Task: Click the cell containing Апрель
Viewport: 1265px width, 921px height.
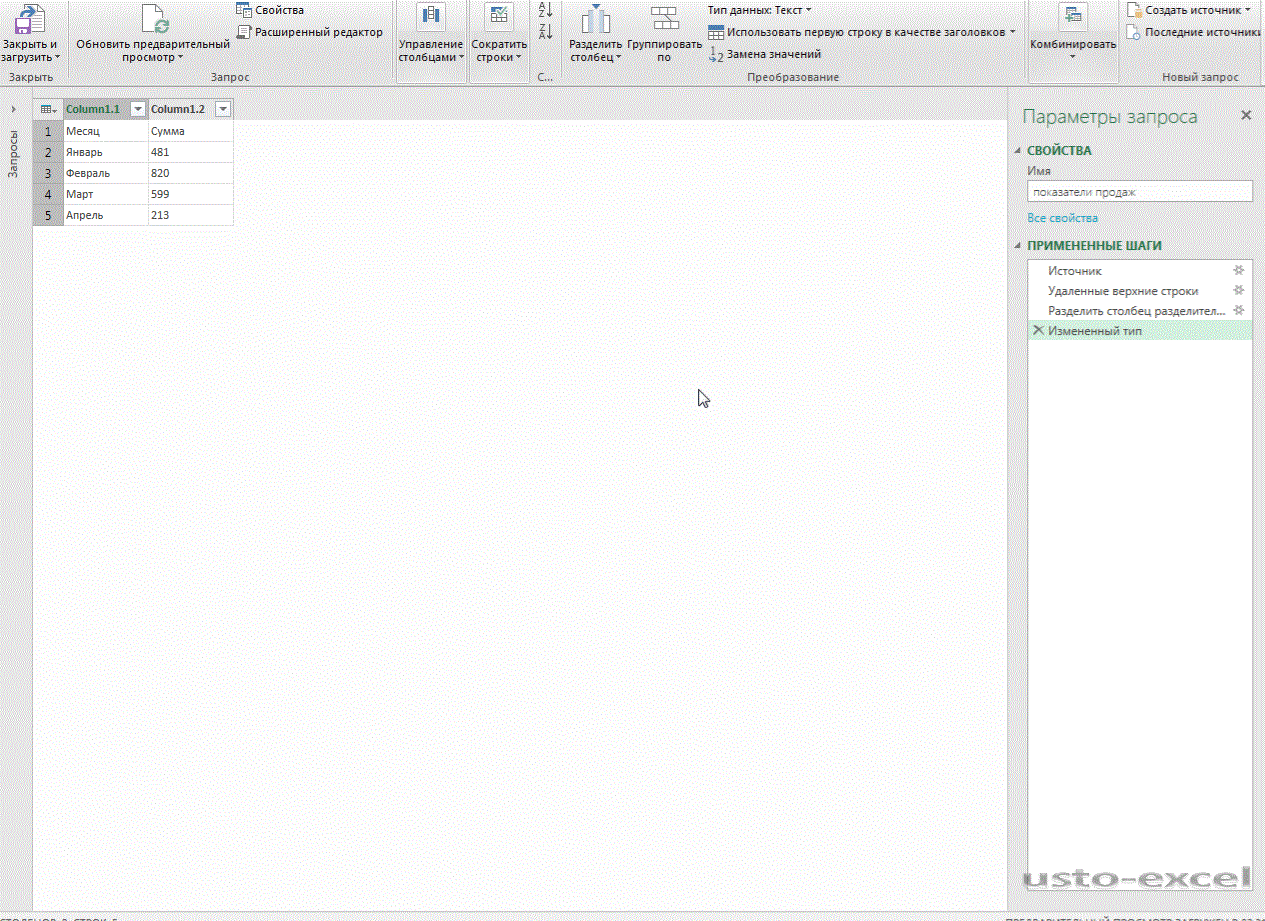Action: pos(105,215)
